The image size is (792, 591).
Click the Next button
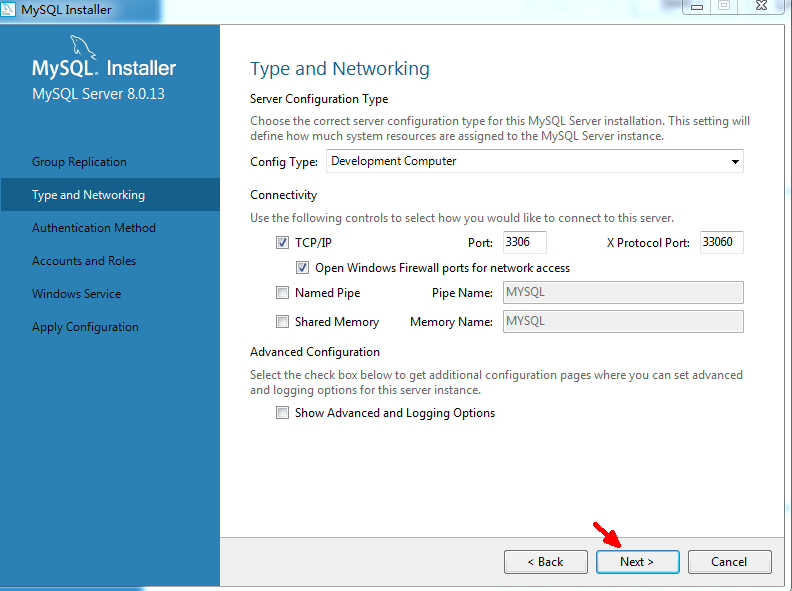coord(637,562)
